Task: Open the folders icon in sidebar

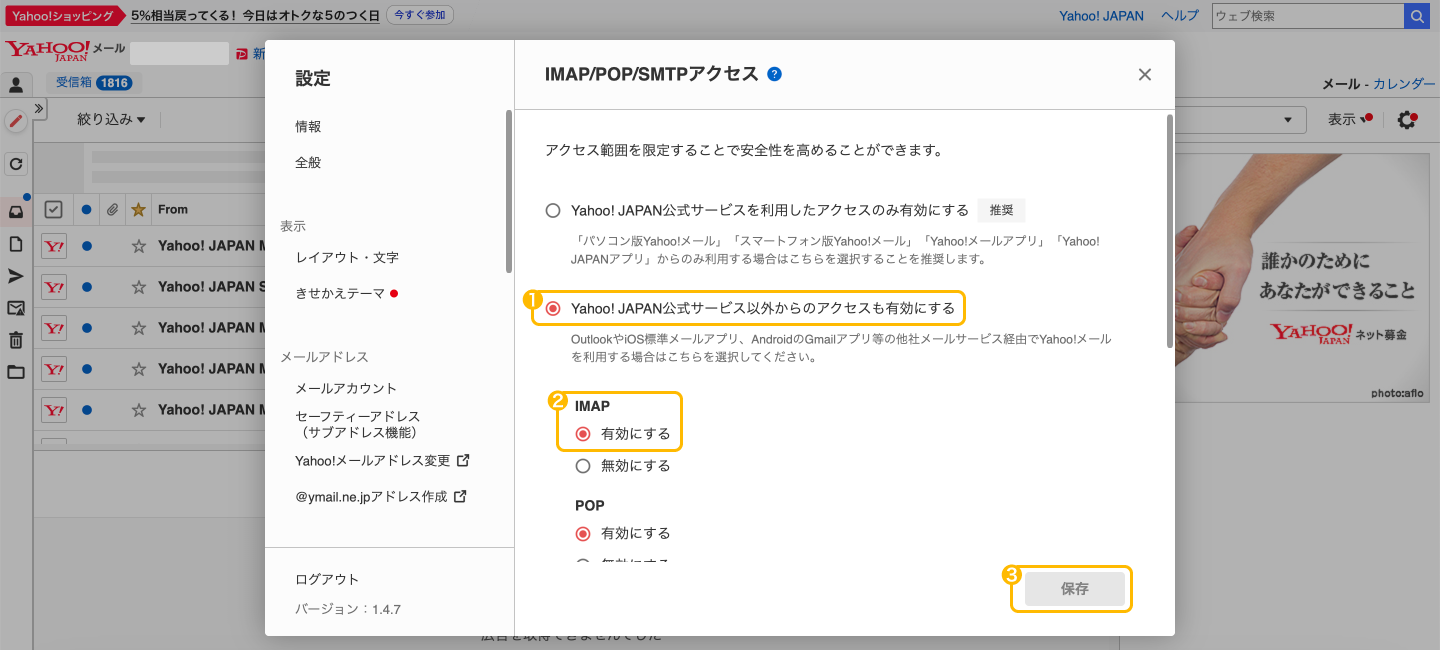Action: (x=16, y=372)
